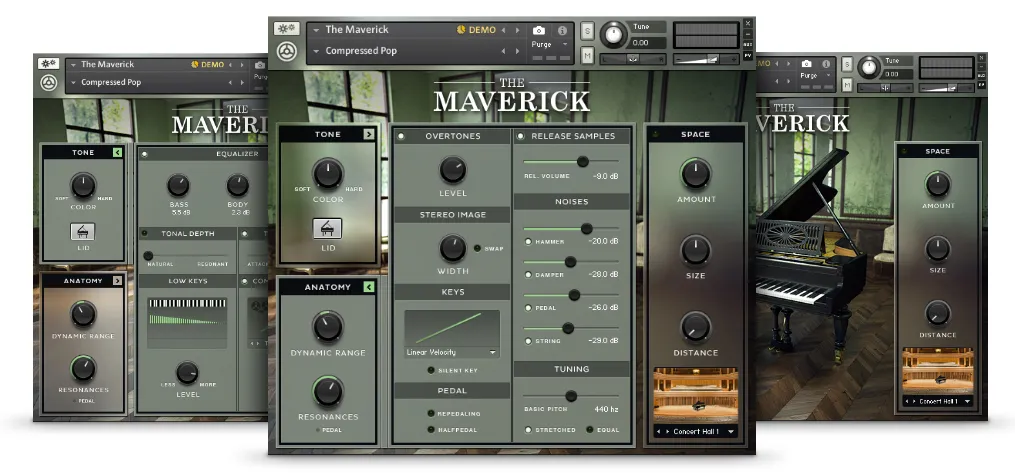Click the Tune knob in center window
The height and width of the screenshot is (473, 1015).
614,34
